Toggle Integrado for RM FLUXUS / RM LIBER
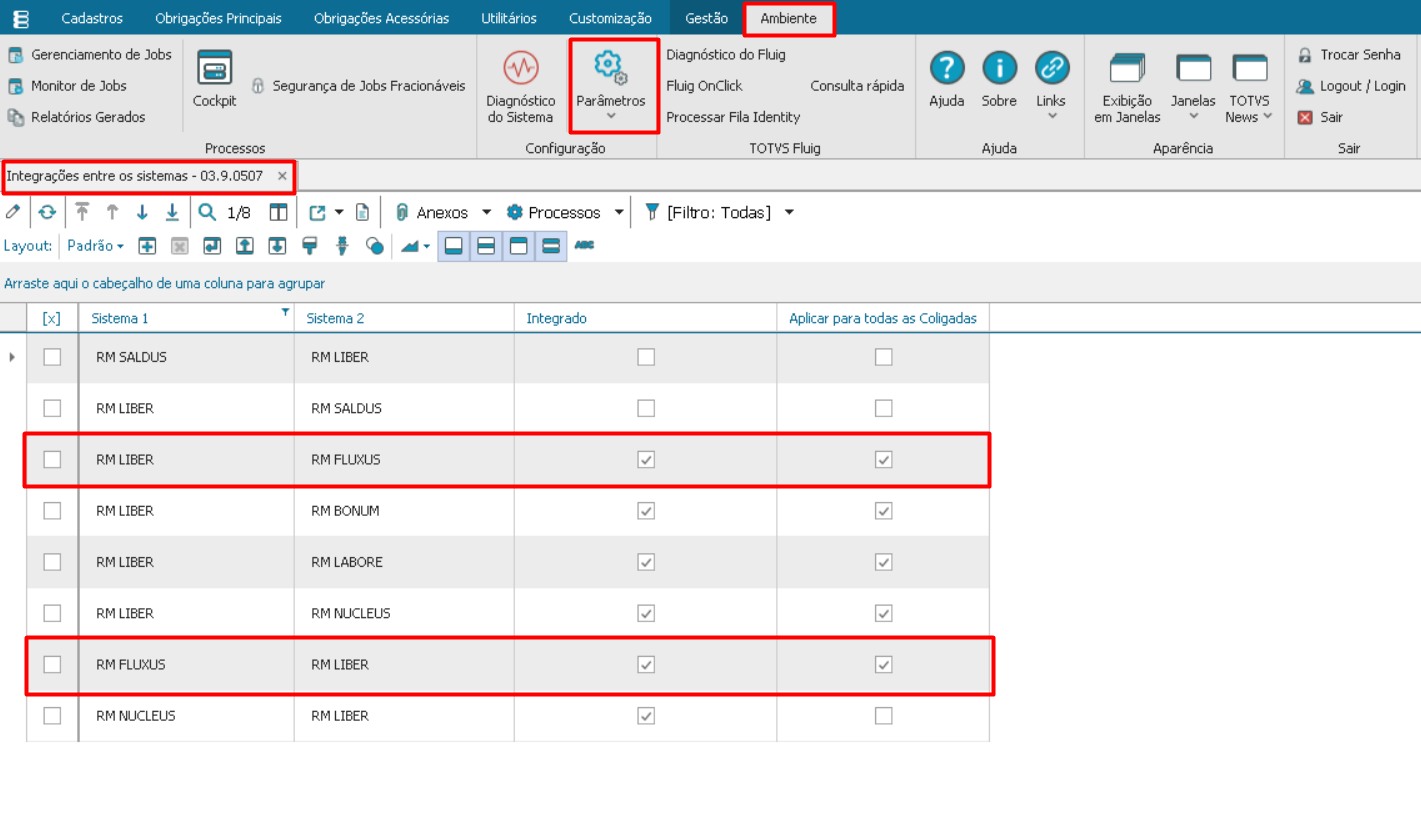The image size is (1421, 816). tap(646, 665)
